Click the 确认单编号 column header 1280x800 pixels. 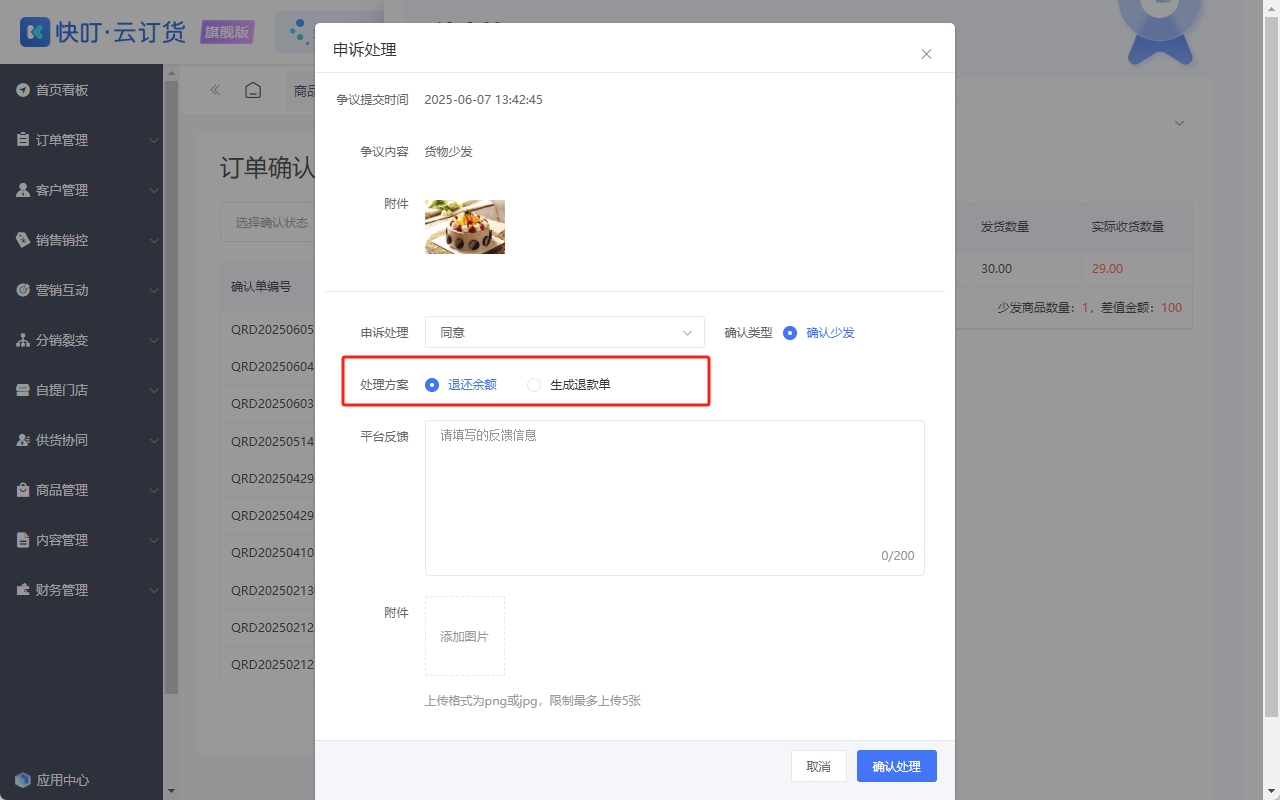point(261,286)
